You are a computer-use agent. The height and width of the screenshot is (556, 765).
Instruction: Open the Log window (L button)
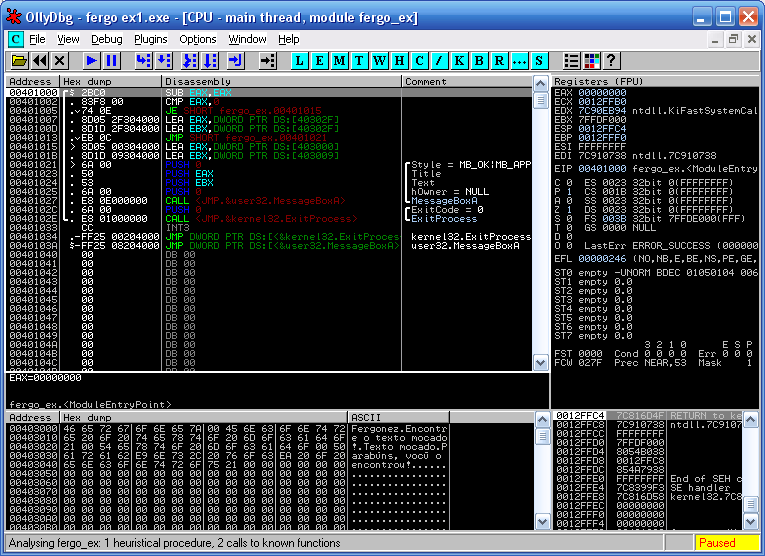point(299,61)
